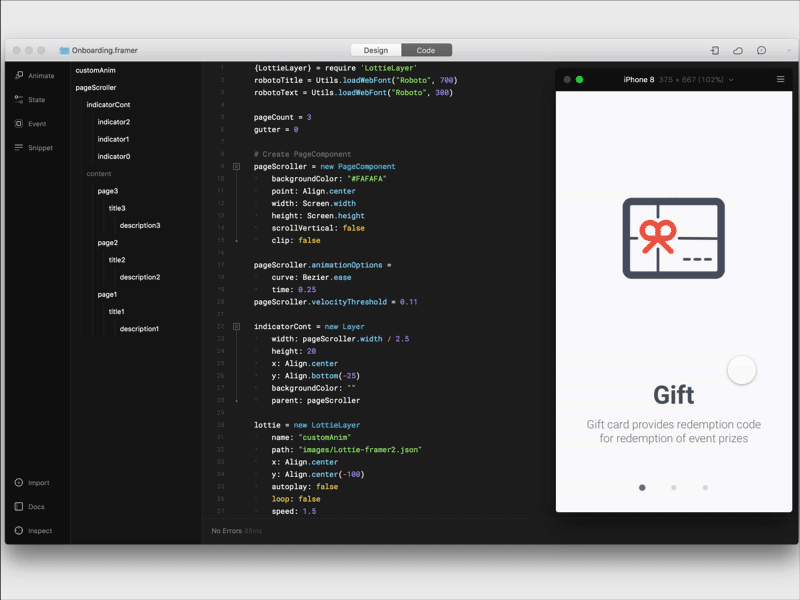Click the scrollVertical: false line
This screenshot has width=800, height=600.
[318, 228]
